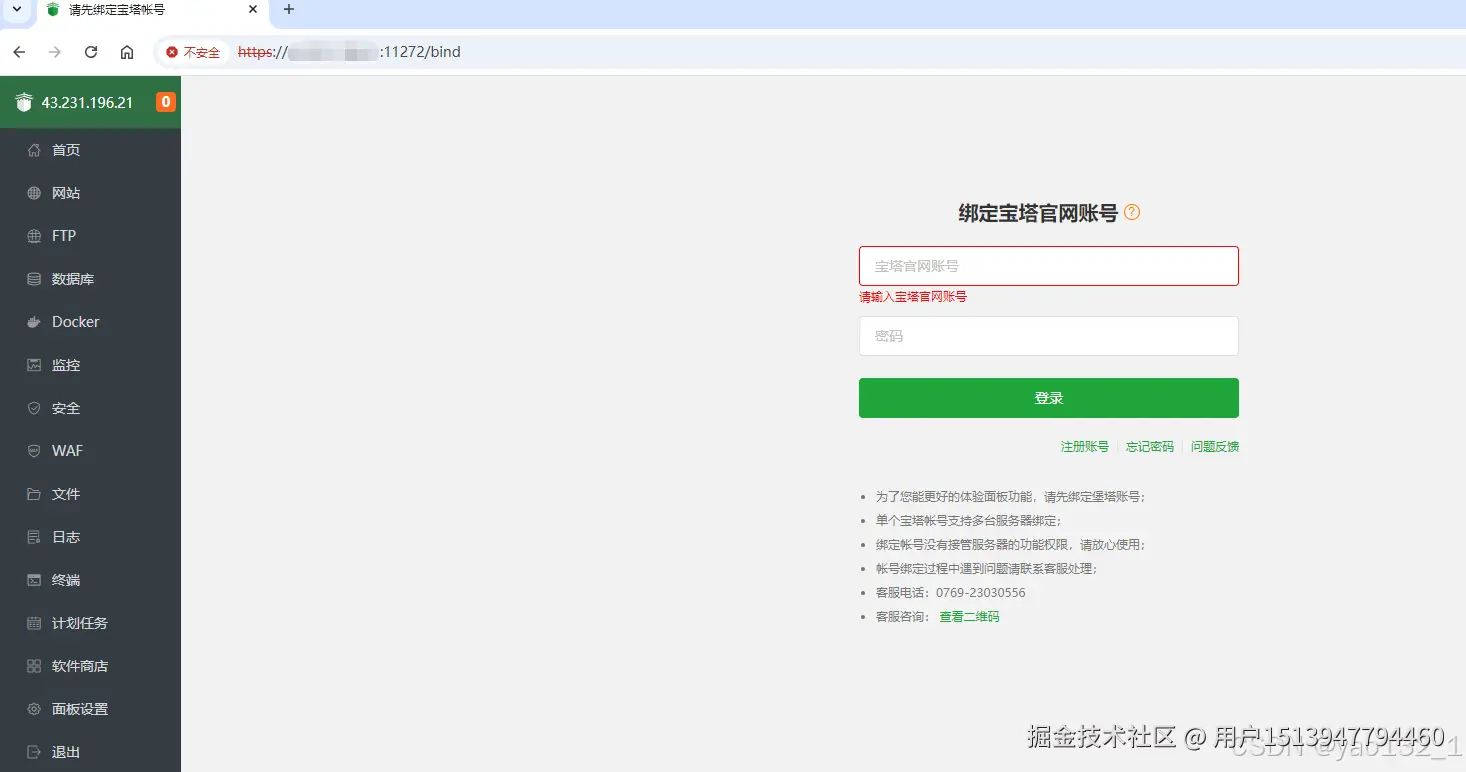Click the BT panel logo beside server IP
Screen dimensions: 1466x772
pos(24,102)
